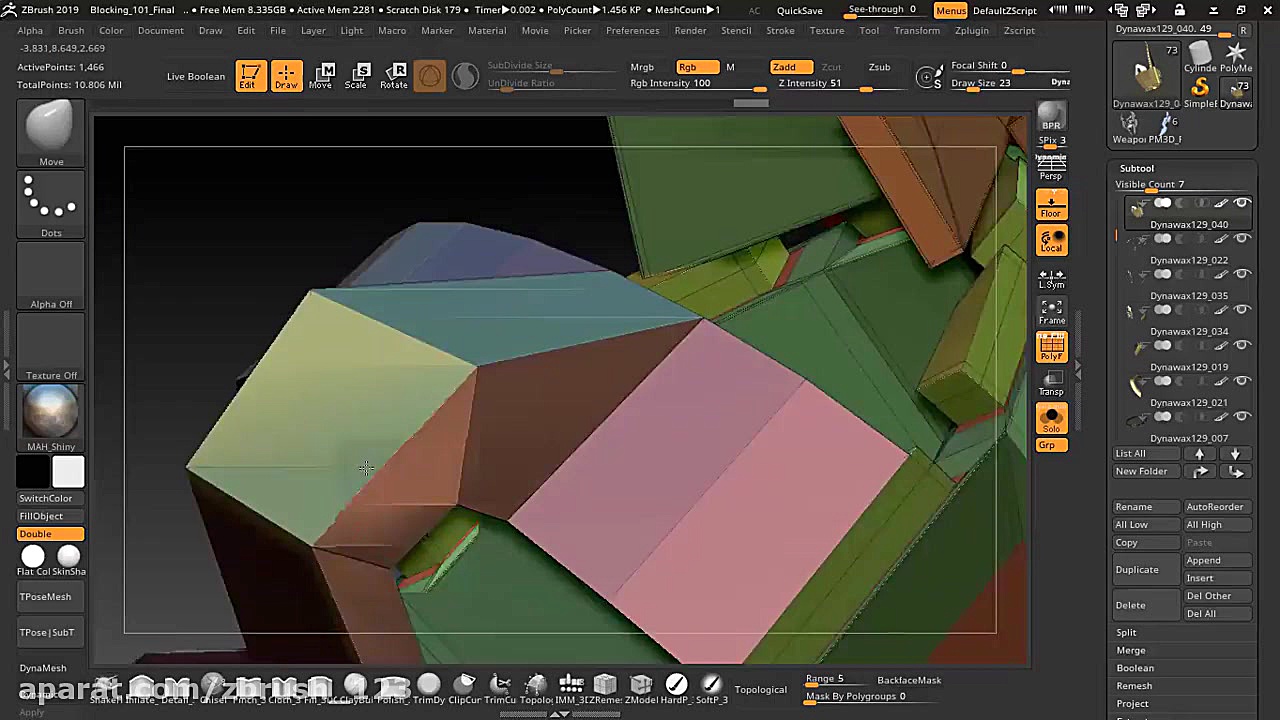Frame the model with Frame button
Screen dimensions: 1280x720
[1051, 312]
